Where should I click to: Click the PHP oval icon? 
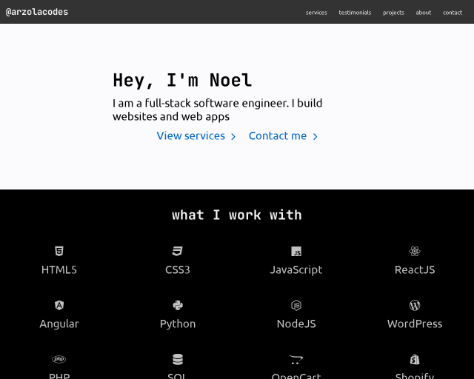point(59,359)
